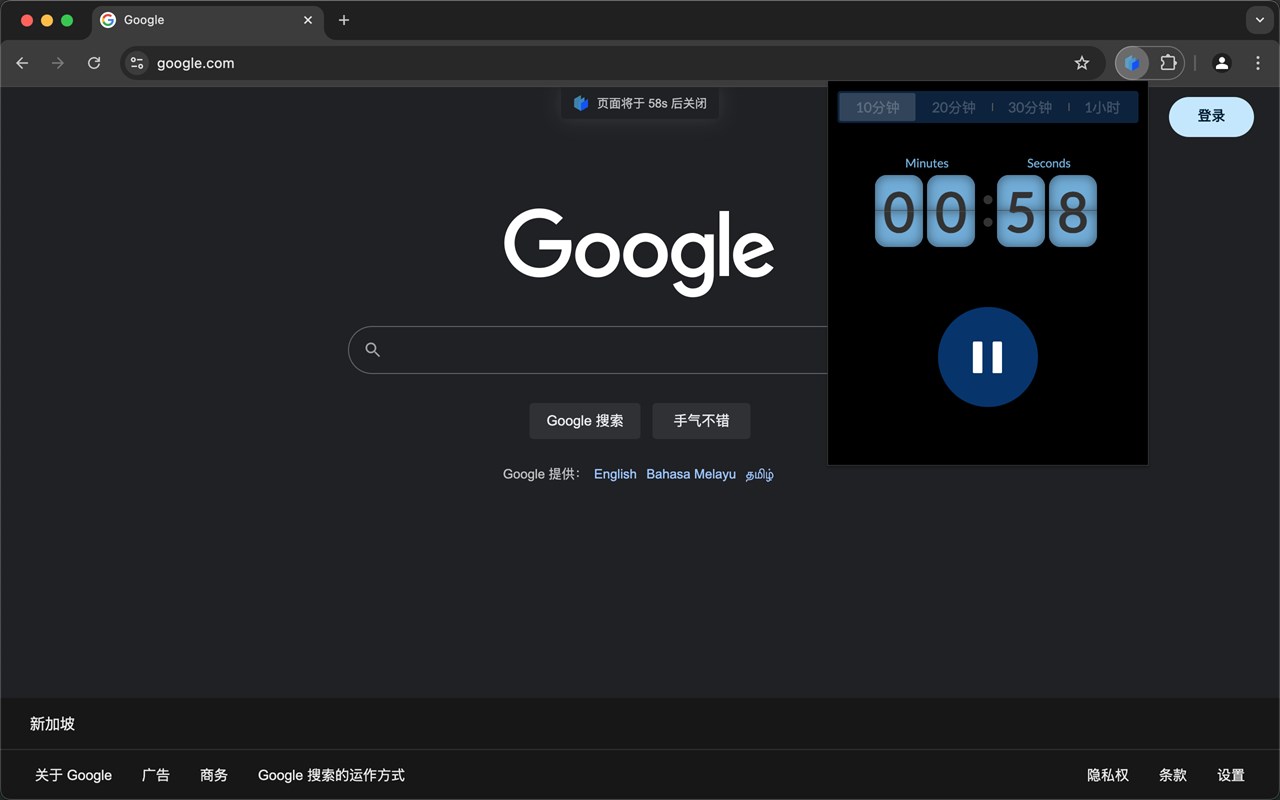Switch Google language to Bahasa Melayu
Viewport: 1280px width, 800px height.
pos(691,474)
